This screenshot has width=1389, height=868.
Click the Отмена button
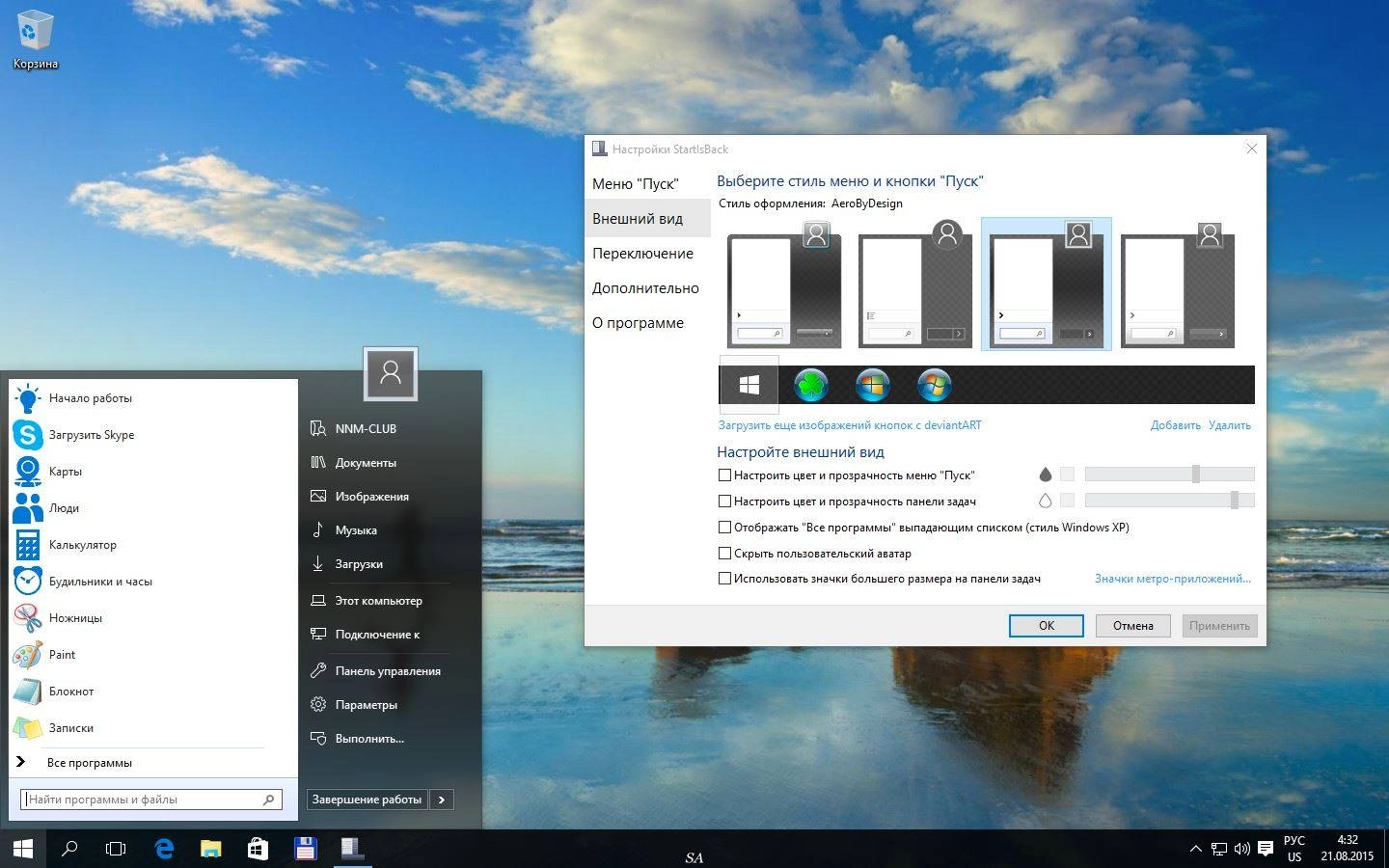pos(1133,626)
